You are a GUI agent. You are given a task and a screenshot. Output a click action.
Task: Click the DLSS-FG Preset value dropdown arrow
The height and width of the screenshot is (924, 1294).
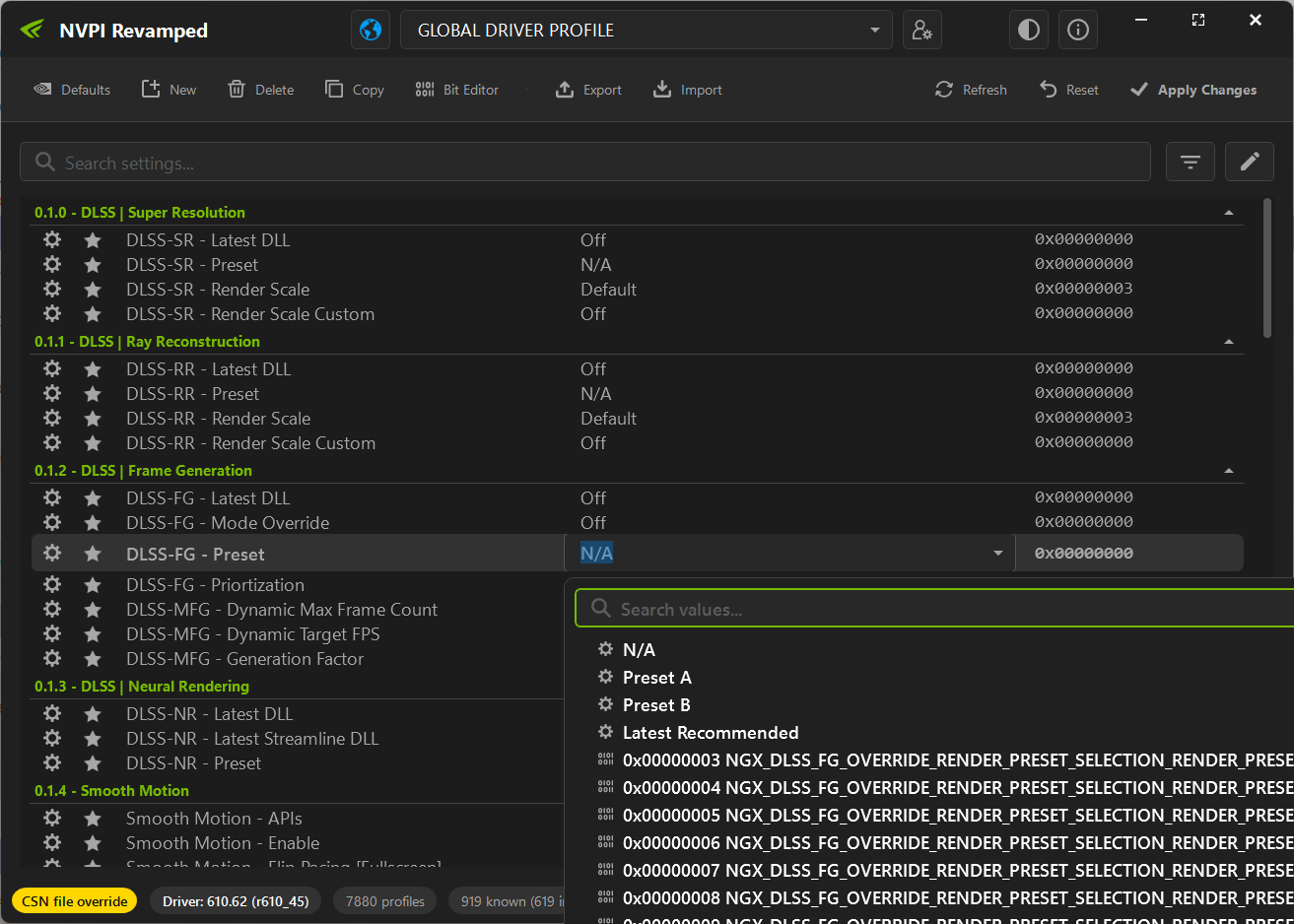998,554
